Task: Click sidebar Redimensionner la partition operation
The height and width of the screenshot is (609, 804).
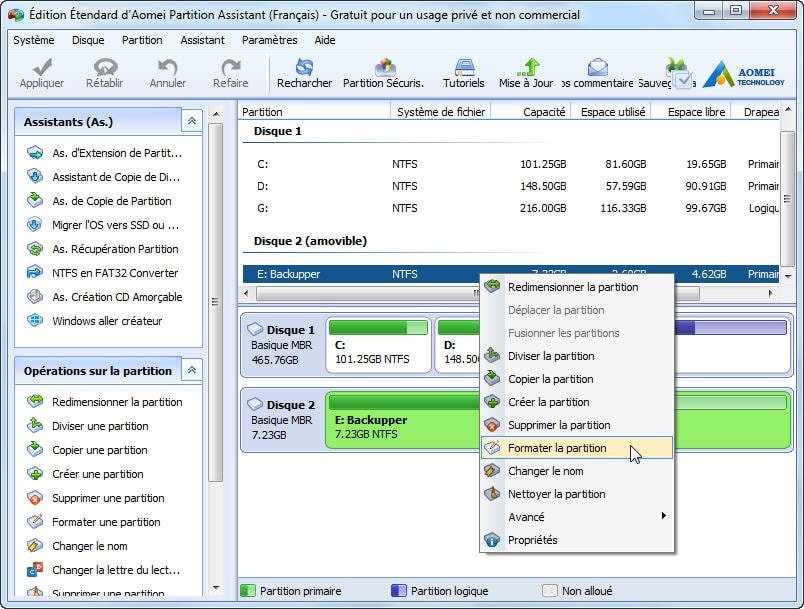Action: pos(105,402)
